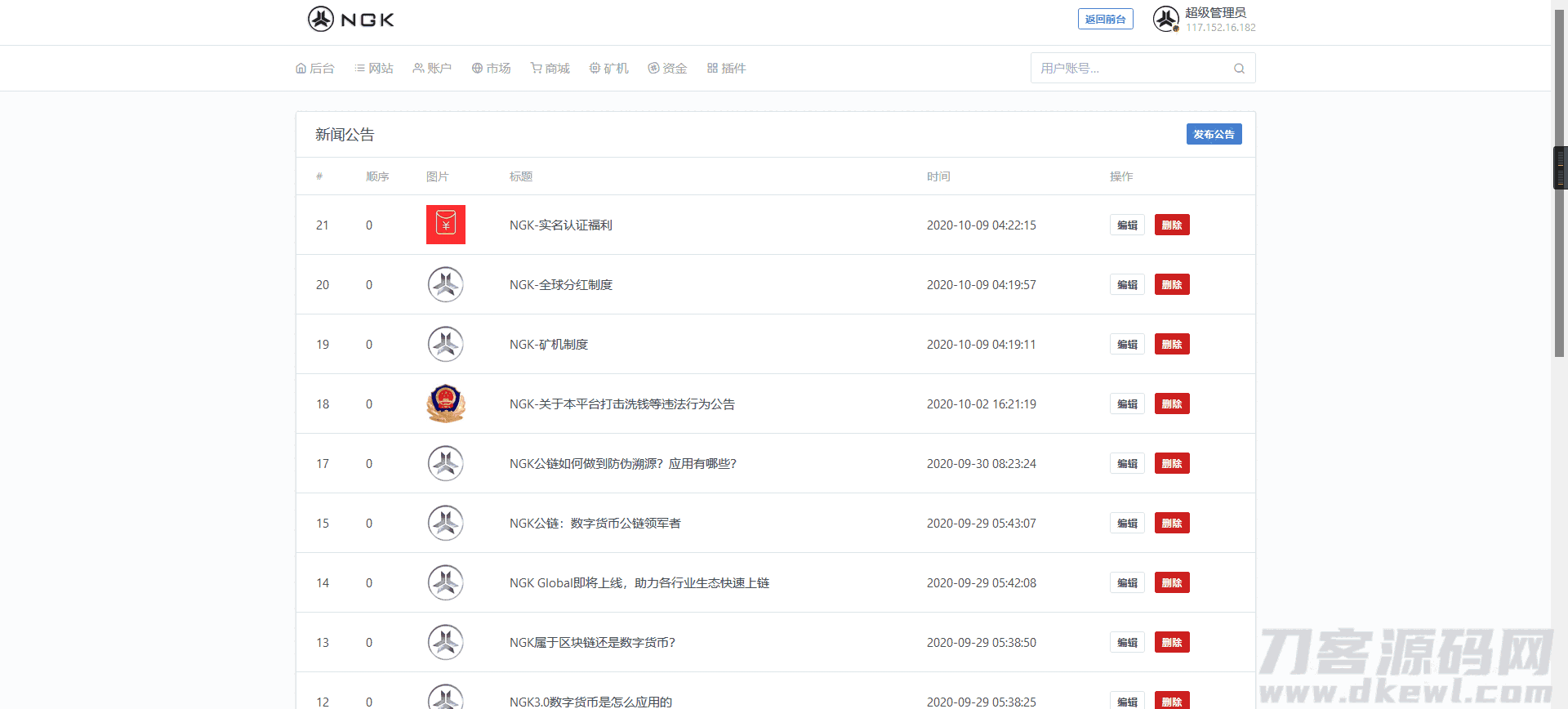The height and width of the screenshot is (709, 1568).
Task: Click the 返回前台 button
Action: point(1105,19)
